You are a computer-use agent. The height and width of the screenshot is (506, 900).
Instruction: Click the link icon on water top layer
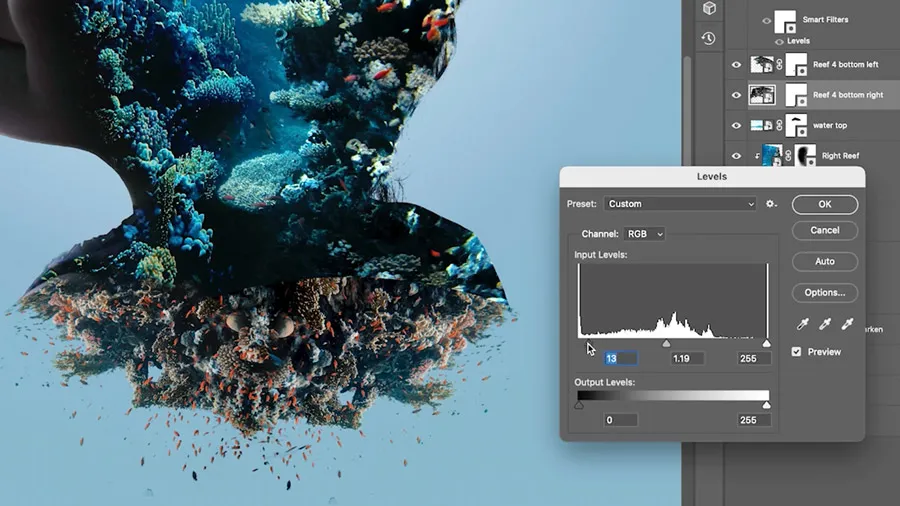click(779, 125)
